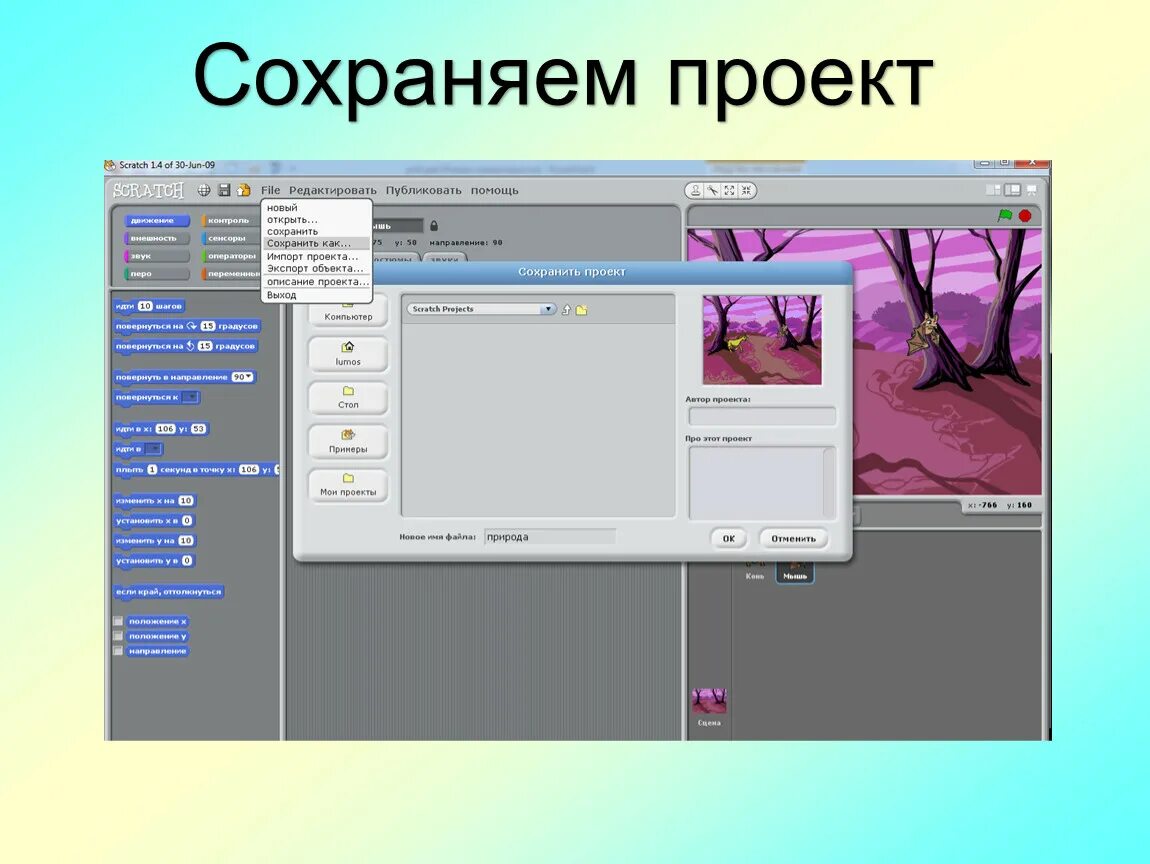
Task: Click the green flag to start scripts
Action: (x=1005, y=216)
